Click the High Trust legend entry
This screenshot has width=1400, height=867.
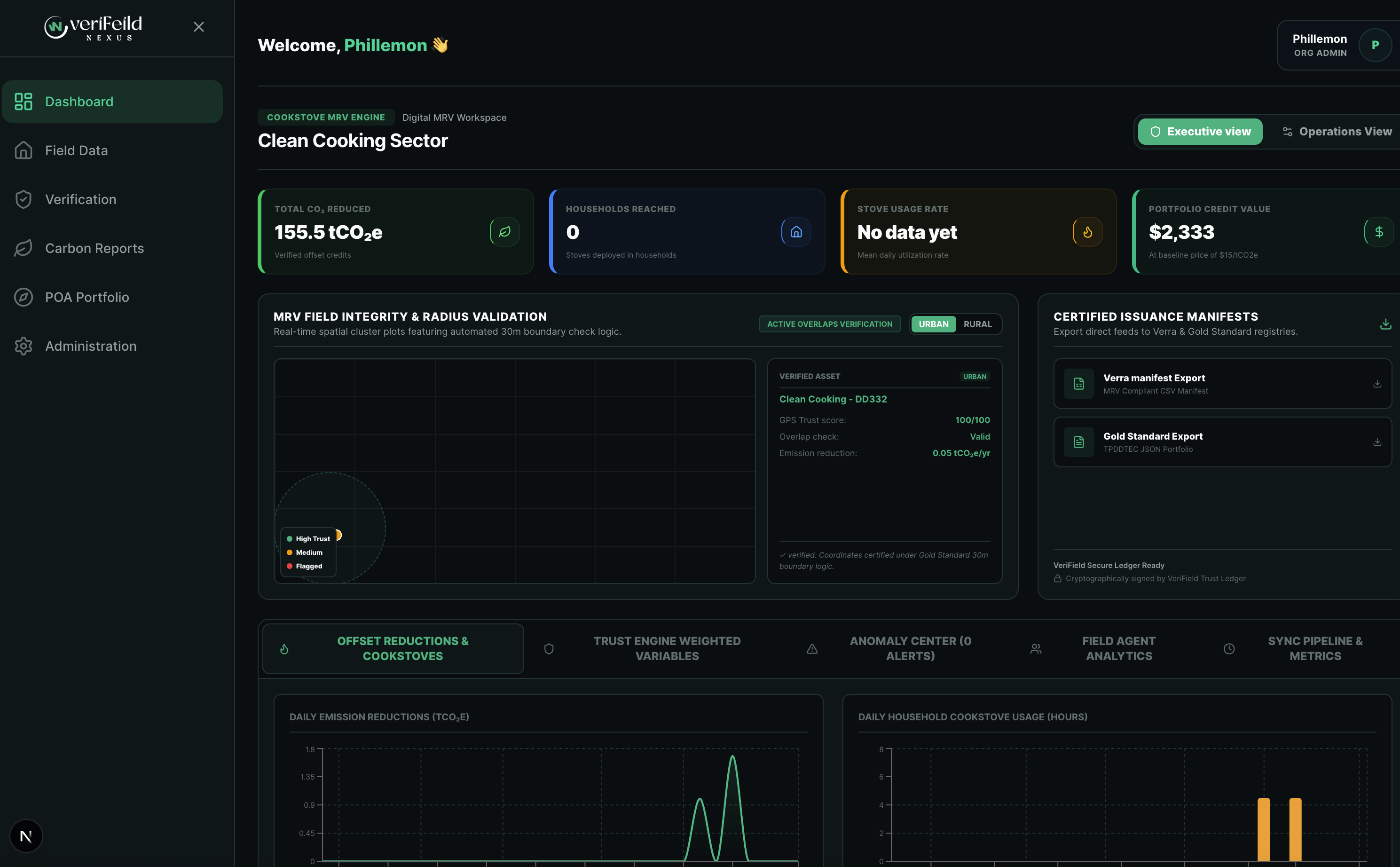308,538
